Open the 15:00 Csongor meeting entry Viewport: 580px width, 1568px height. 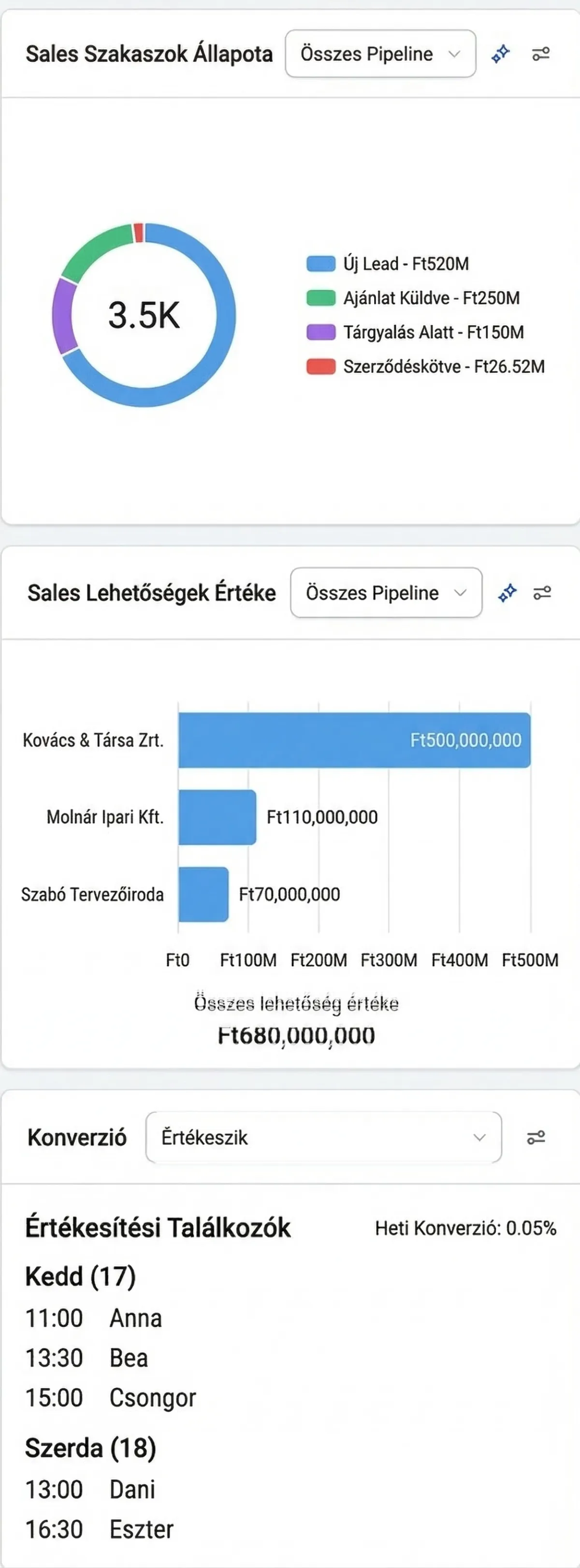click(110, 1398)
